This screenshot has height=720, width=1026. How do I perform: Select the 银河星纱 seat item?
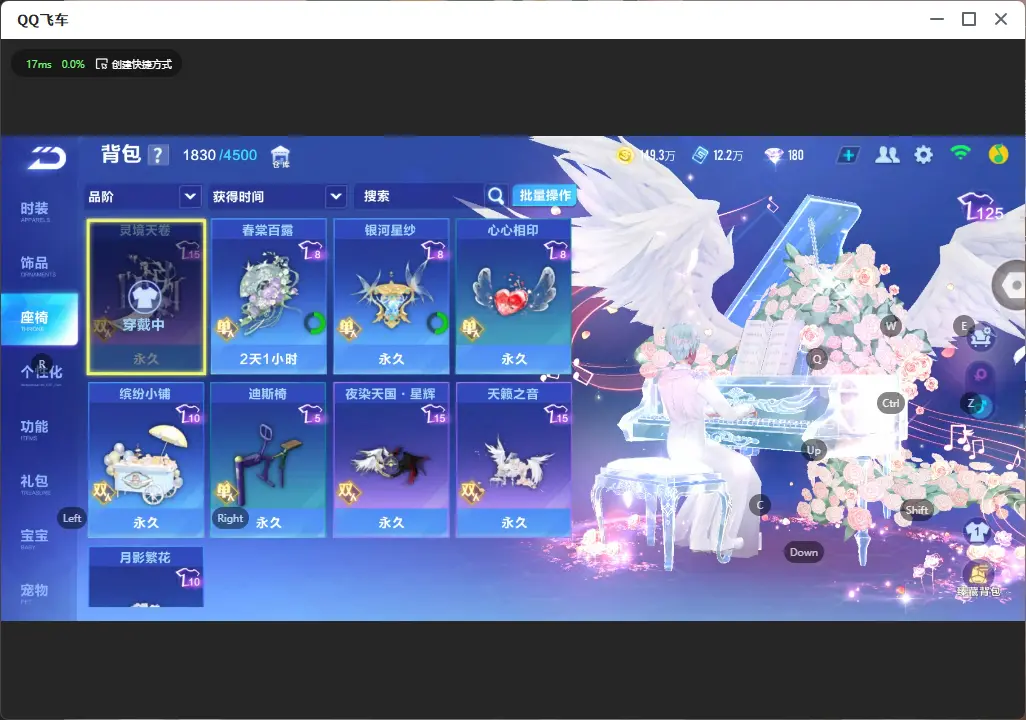(391, 297)
